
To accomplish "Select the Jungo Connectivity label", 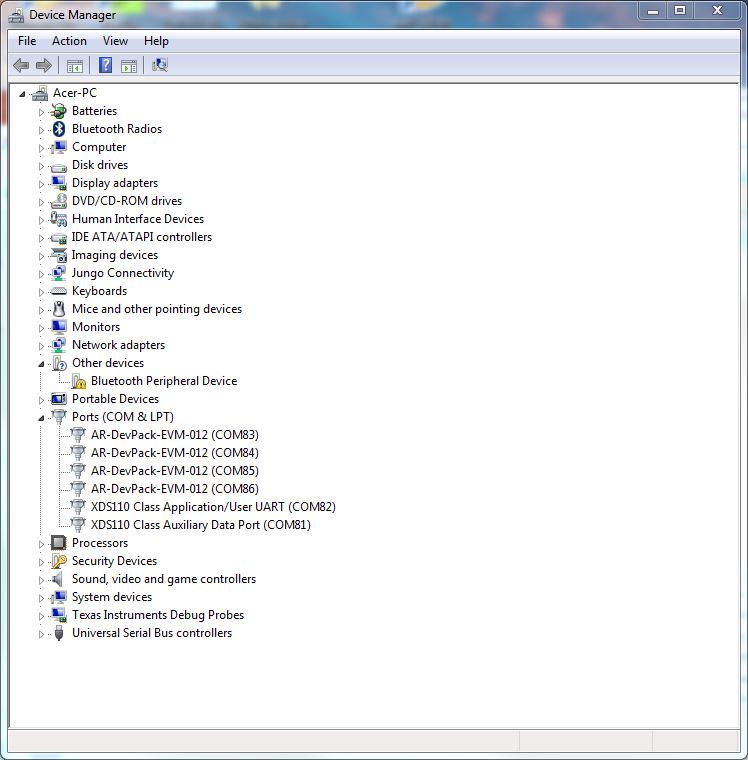I will coord(123,273).
